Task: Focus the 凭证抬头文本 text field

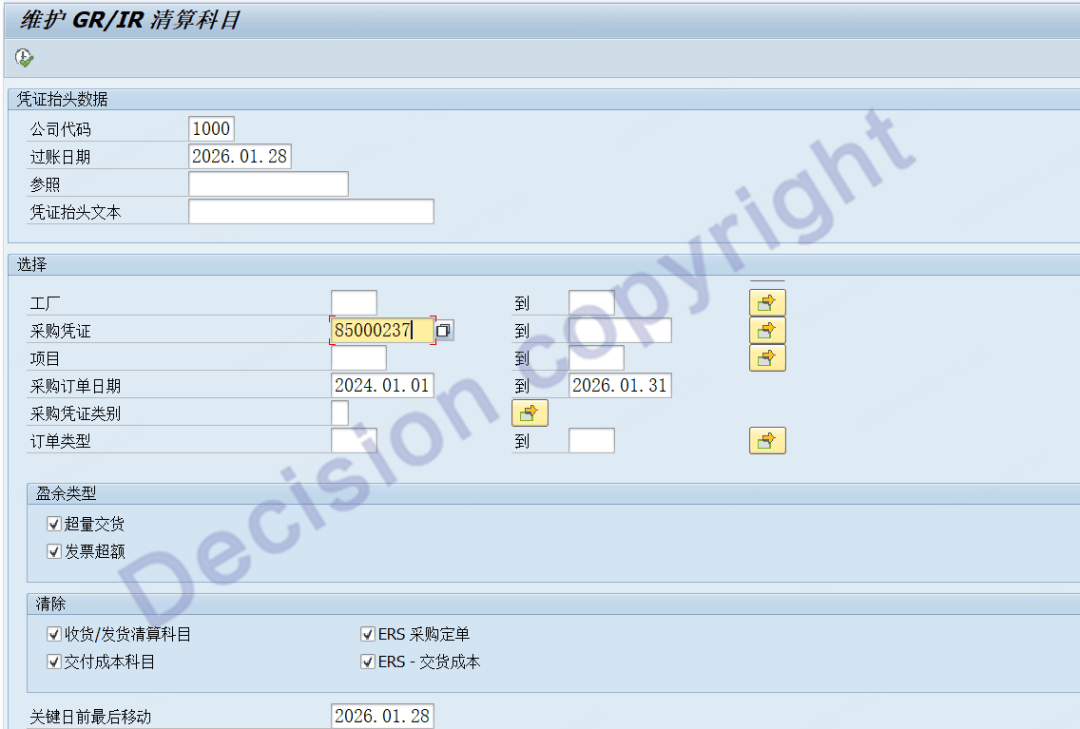Action: pos(311,212)
